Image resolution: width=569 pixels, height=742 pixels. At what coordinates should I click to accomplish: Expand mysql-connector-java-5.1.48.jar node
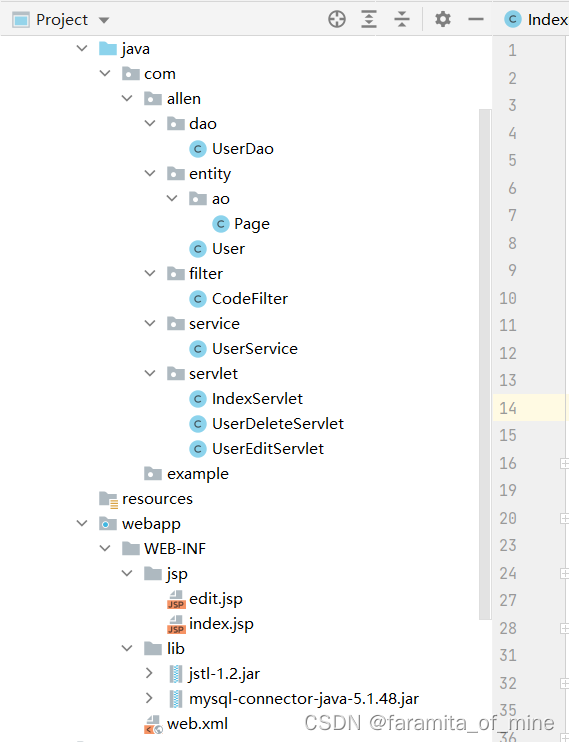pyautogui.click(x=149, y=698)
